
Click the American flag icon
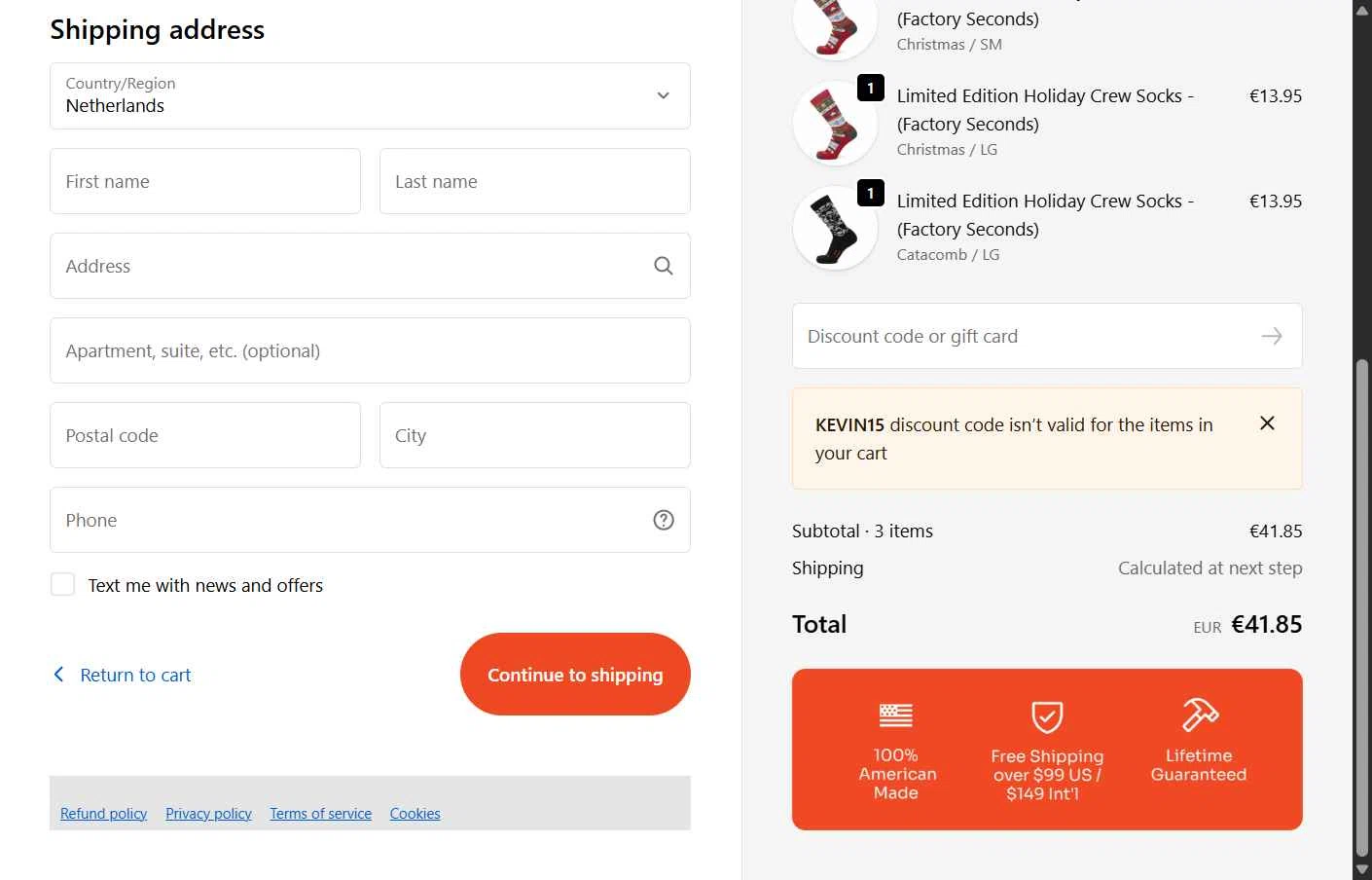tap(895, 715)
